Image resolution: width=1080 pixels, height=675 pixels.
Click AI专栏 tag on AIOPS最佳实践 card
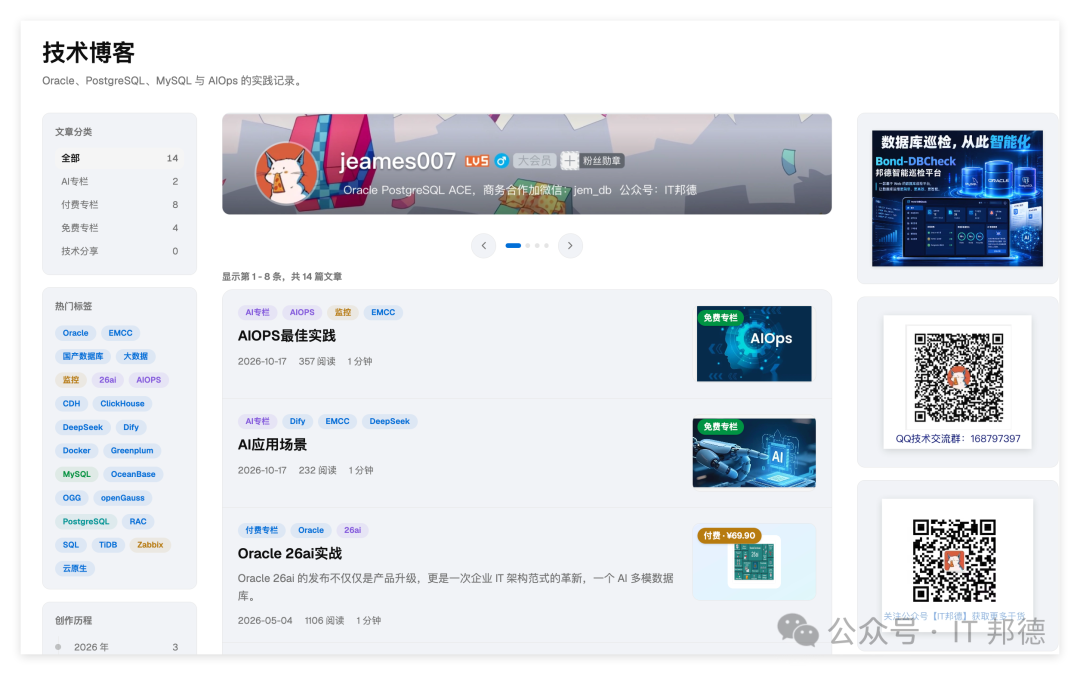[x=258, y=312]
